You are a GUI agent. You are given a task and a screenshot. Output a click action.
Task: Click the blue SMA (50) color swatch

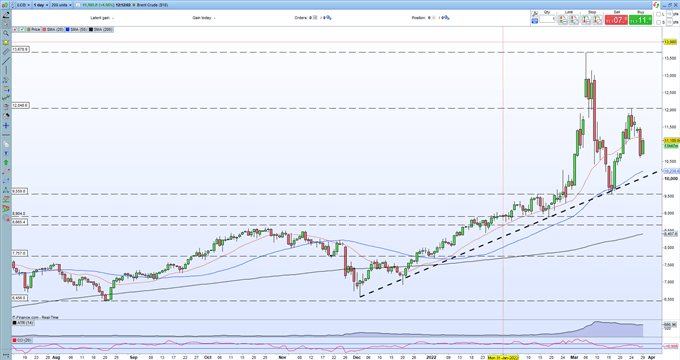click(x=68, y=29)
